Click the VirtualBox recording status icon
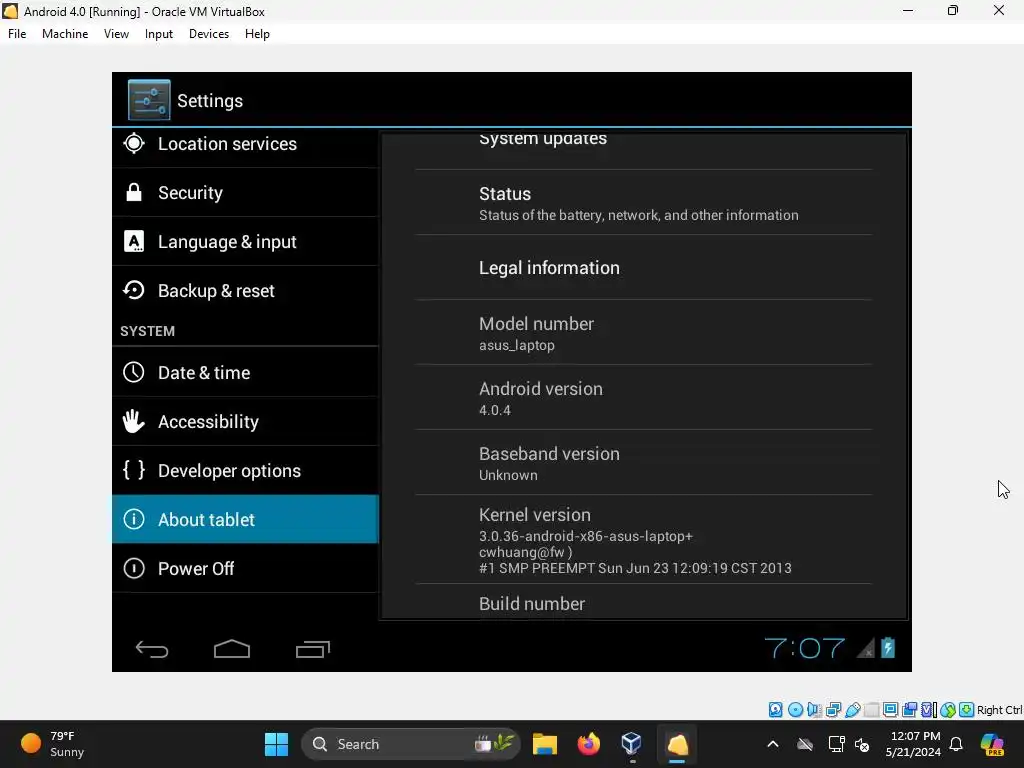The width and height of the screenshot is (1024, 768). [909, 710]
